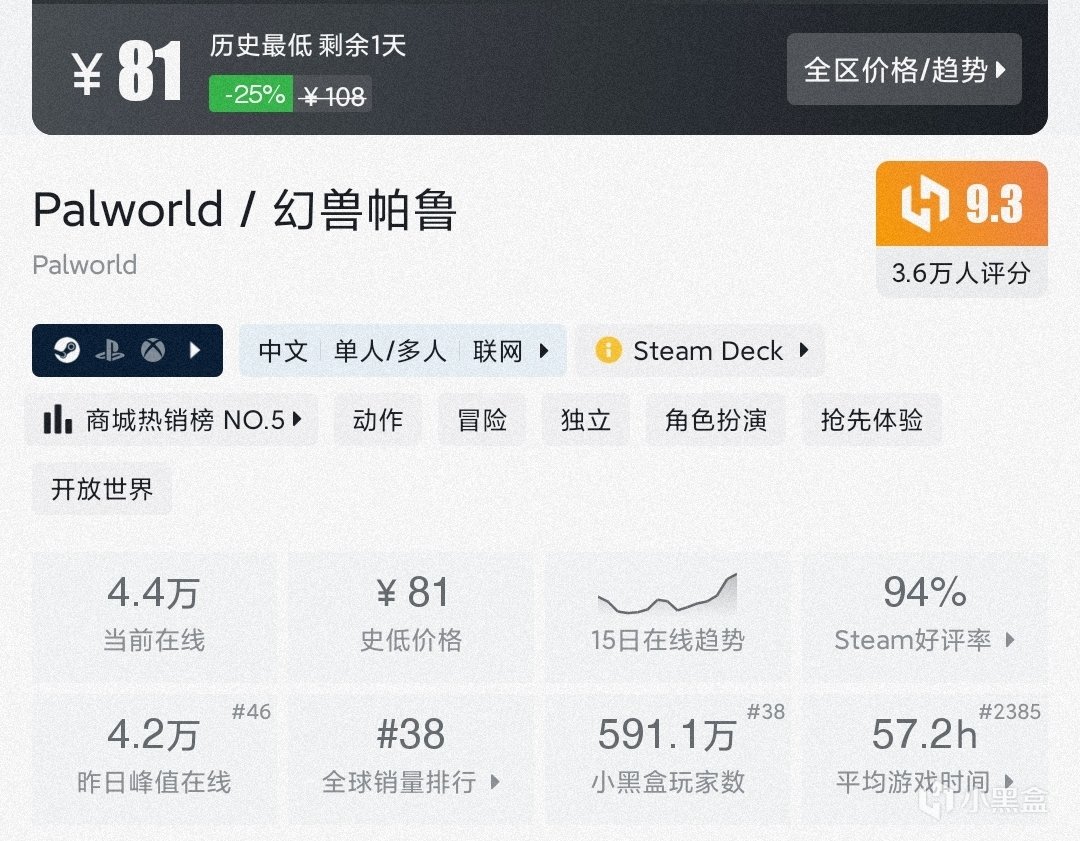Click the 小黑盒 9.3 score badge
The image size is (1080, 841).
[x=962, y=204]
